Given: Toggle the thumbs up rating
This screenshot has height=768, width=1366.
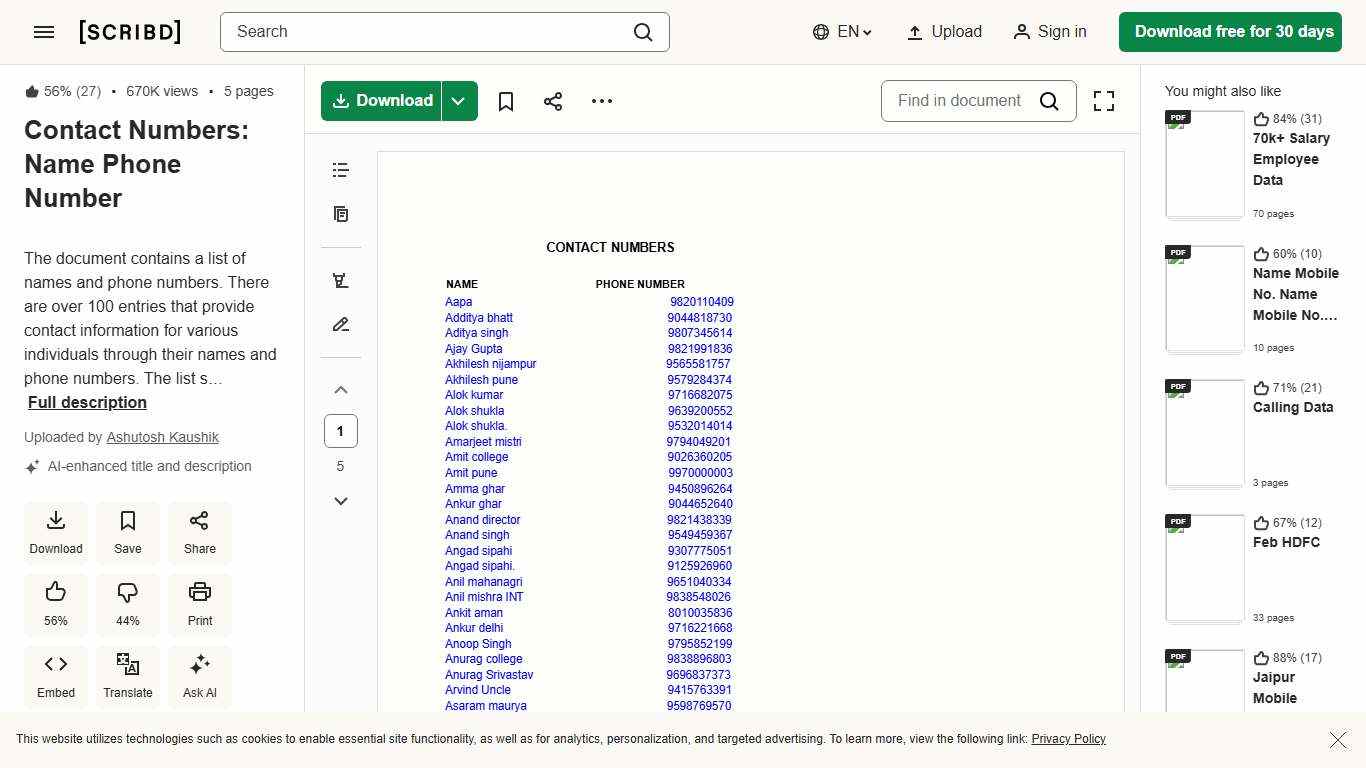Looking at the screenshot, I should tap(55, 604).
